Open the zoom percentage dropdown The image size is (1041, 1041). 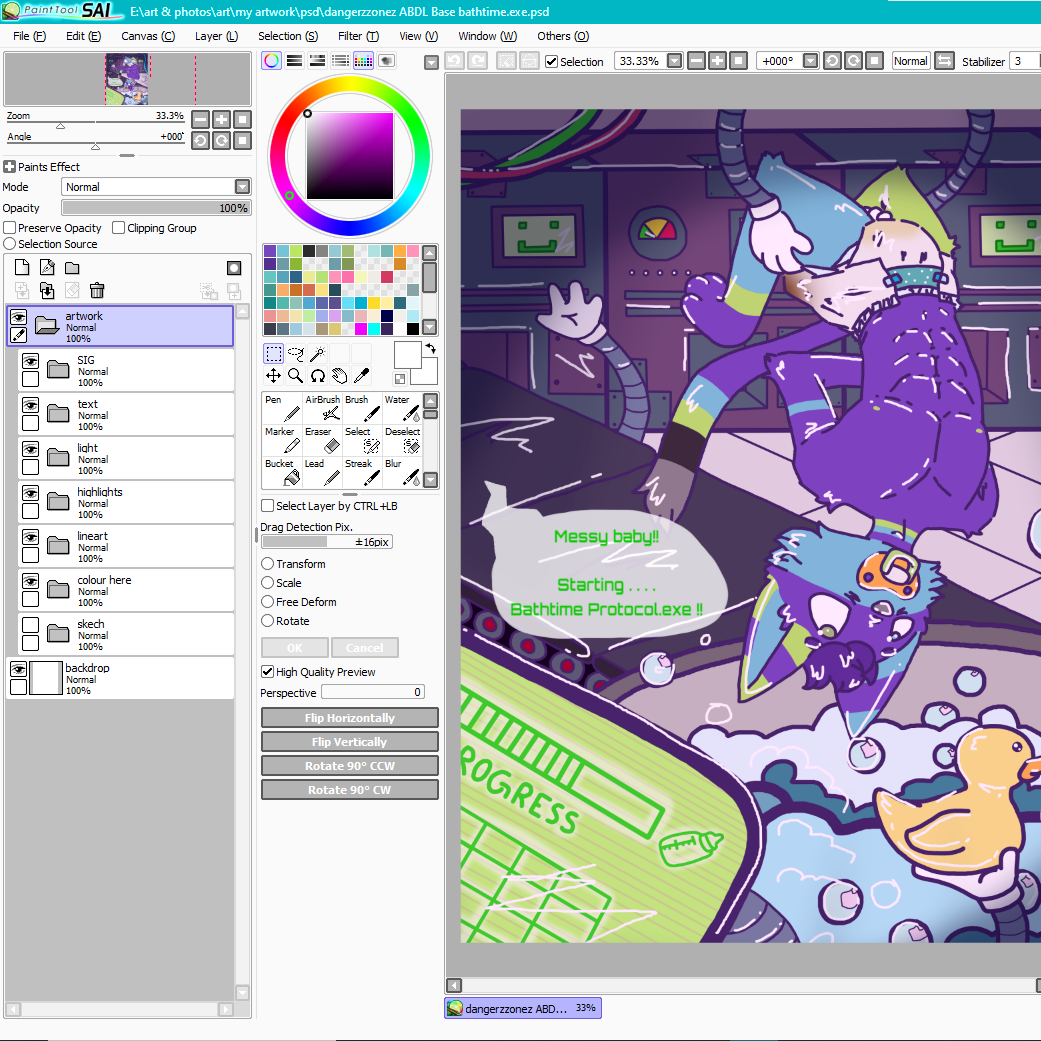[675, 61]
